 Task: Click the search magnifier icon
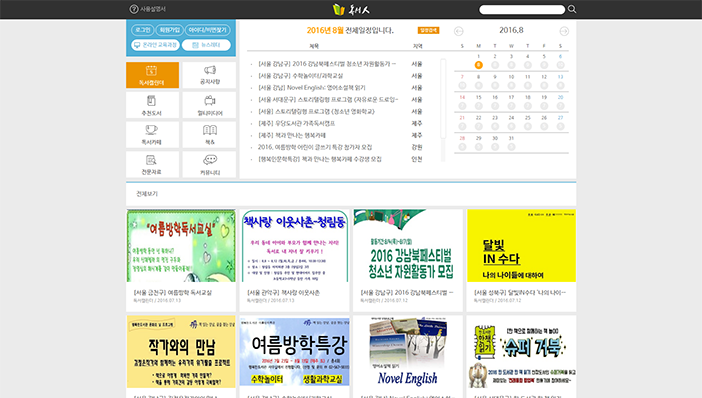[572, 9]
